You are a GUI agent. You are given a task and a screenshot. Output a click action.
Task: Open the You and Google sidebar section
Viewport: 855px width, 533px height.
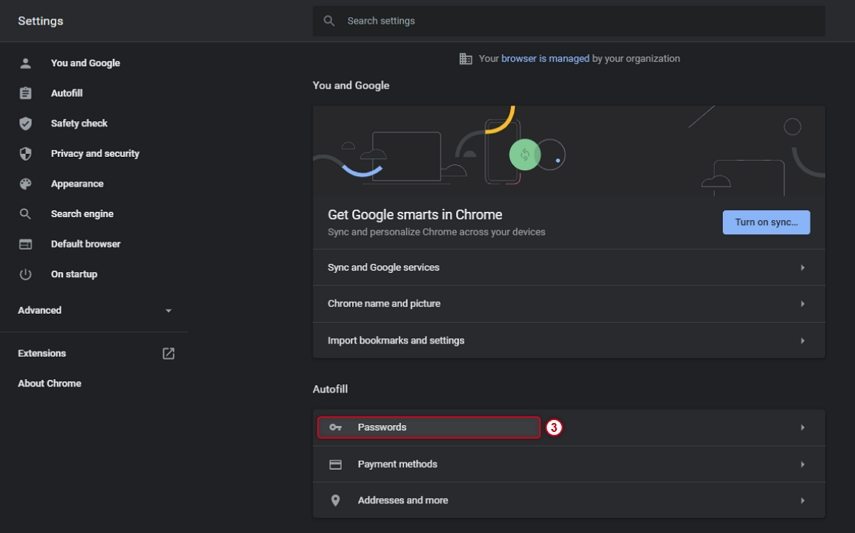[x=85, y=63]
